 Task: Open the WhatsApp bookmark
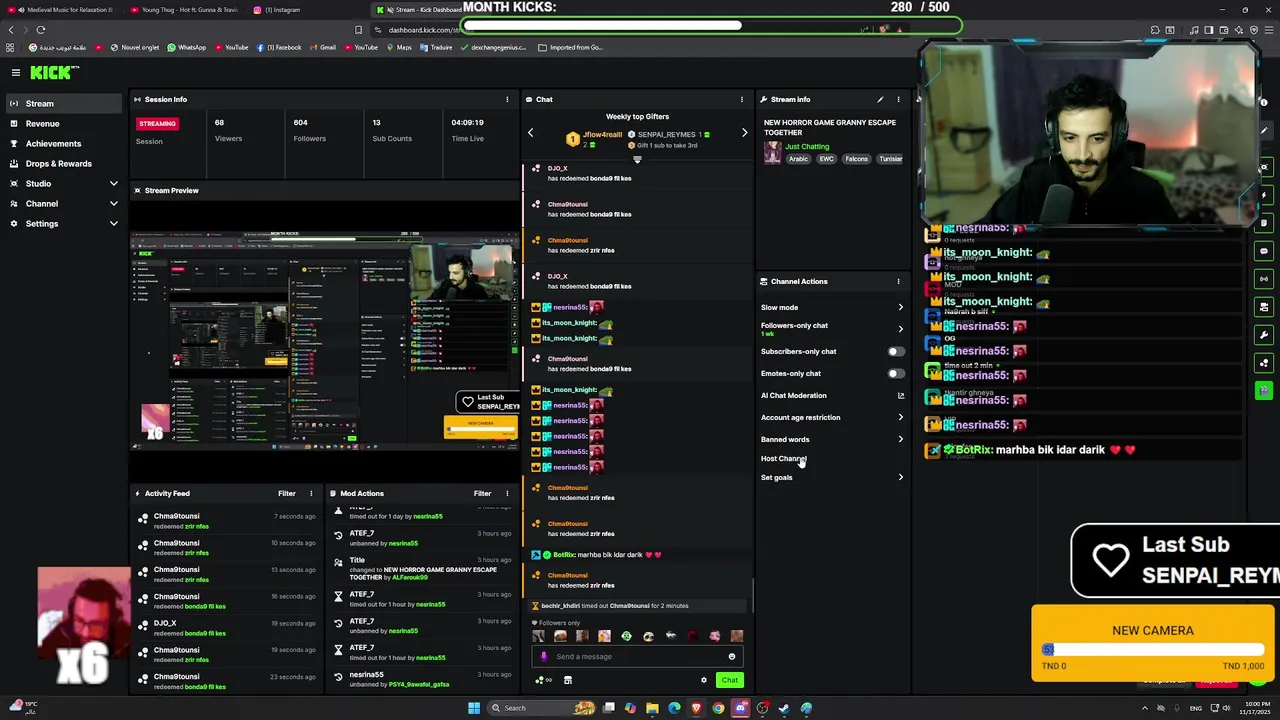click(187, 47)
